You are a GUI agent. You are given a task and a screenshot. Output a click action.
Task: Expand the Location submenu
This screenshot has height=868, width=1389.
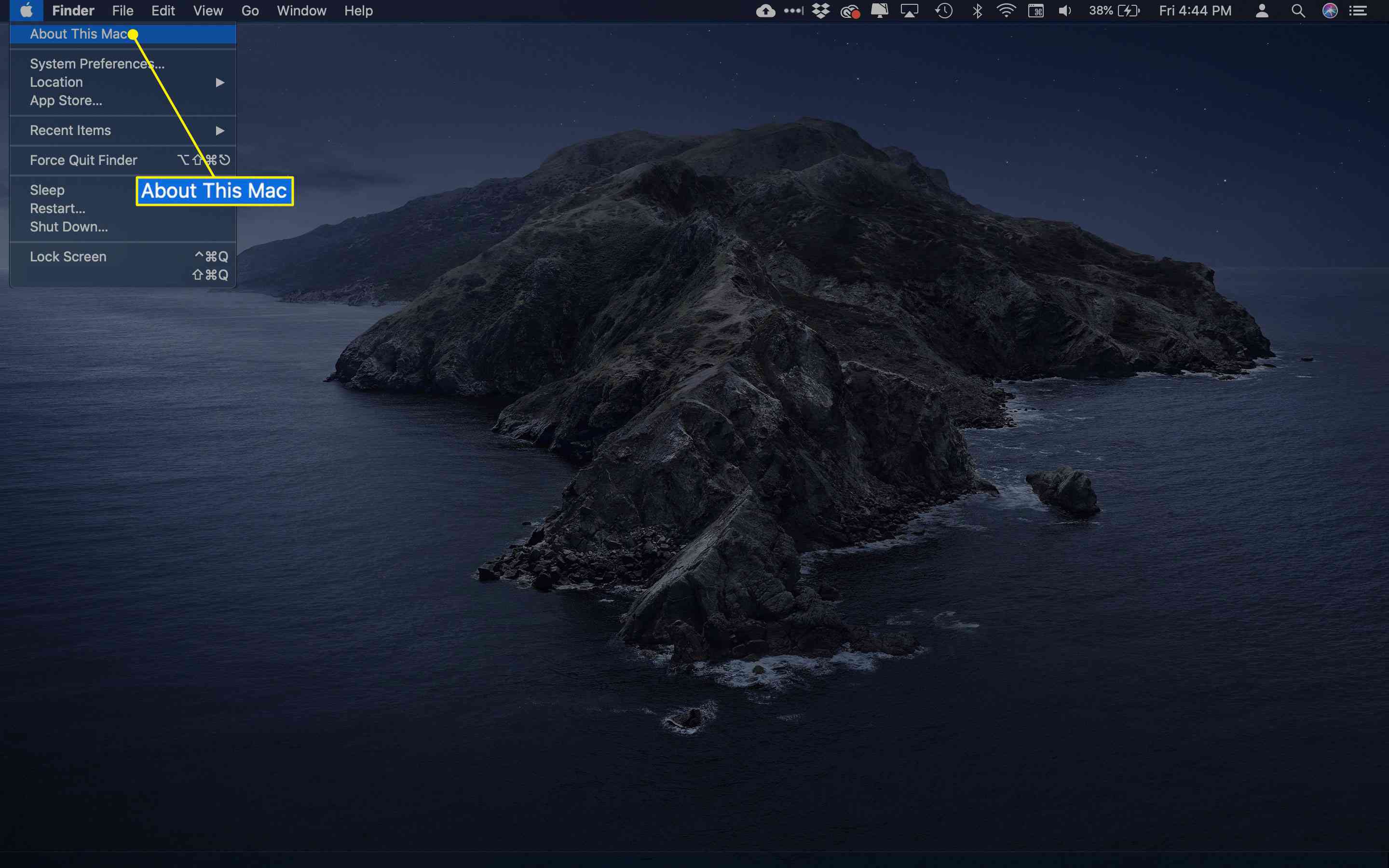[x=123, y=82]
